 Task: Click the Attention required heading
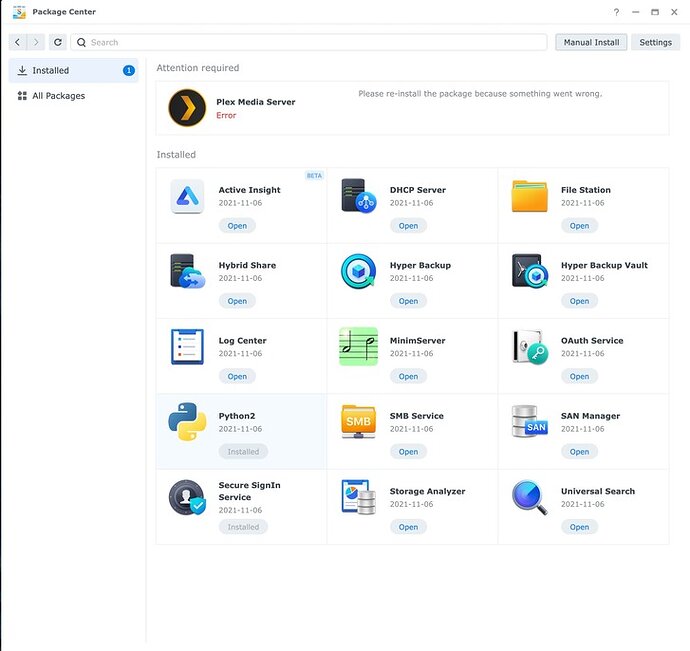[198, 68]
